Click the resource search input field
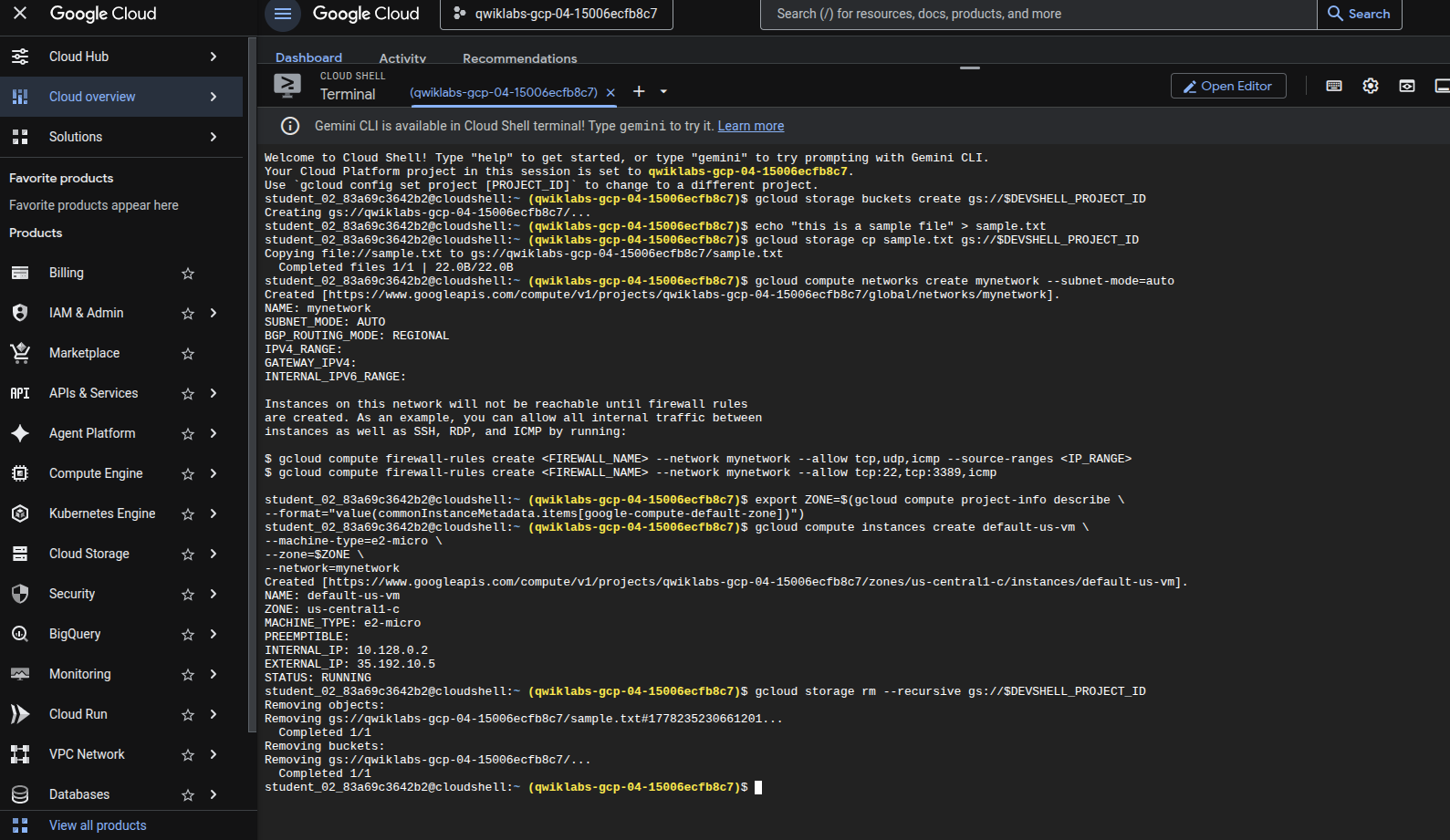 pos(1038,14)
